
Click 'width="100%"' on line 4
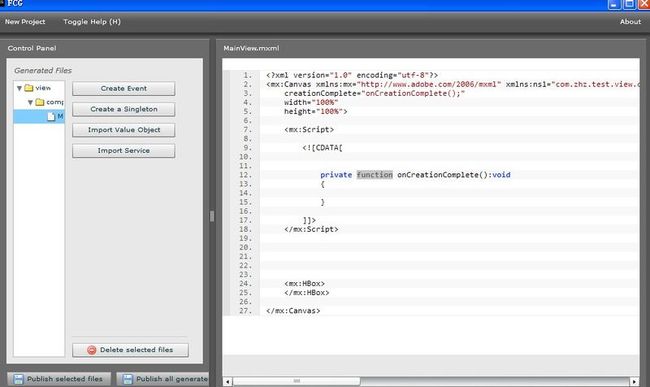click(311, 102)
